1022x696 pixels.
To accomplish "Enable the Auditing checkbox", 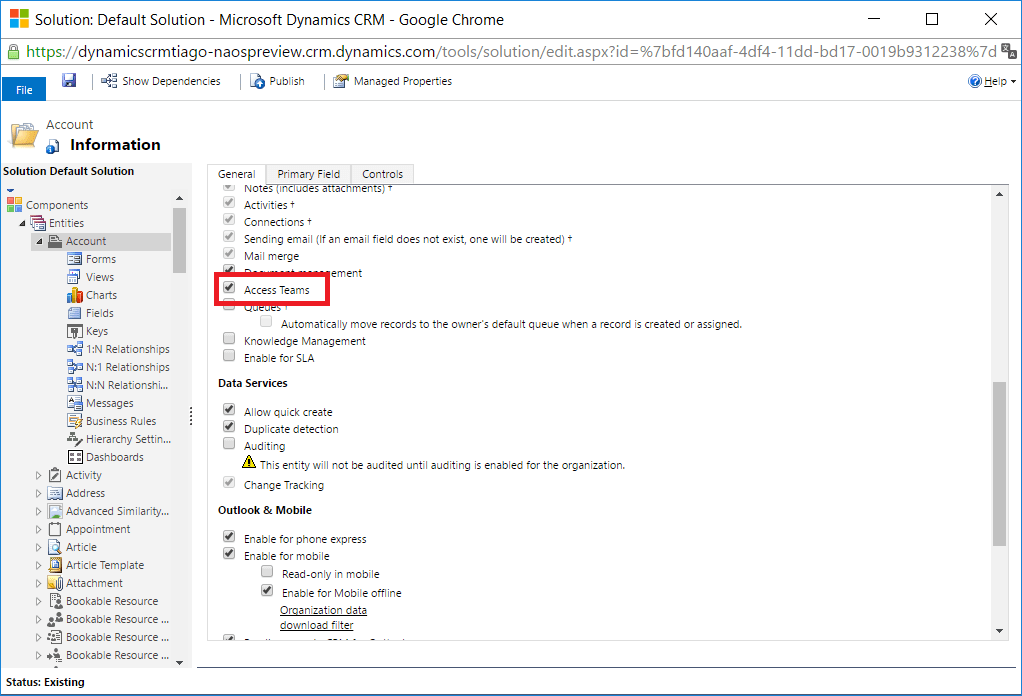I will 229,445.
